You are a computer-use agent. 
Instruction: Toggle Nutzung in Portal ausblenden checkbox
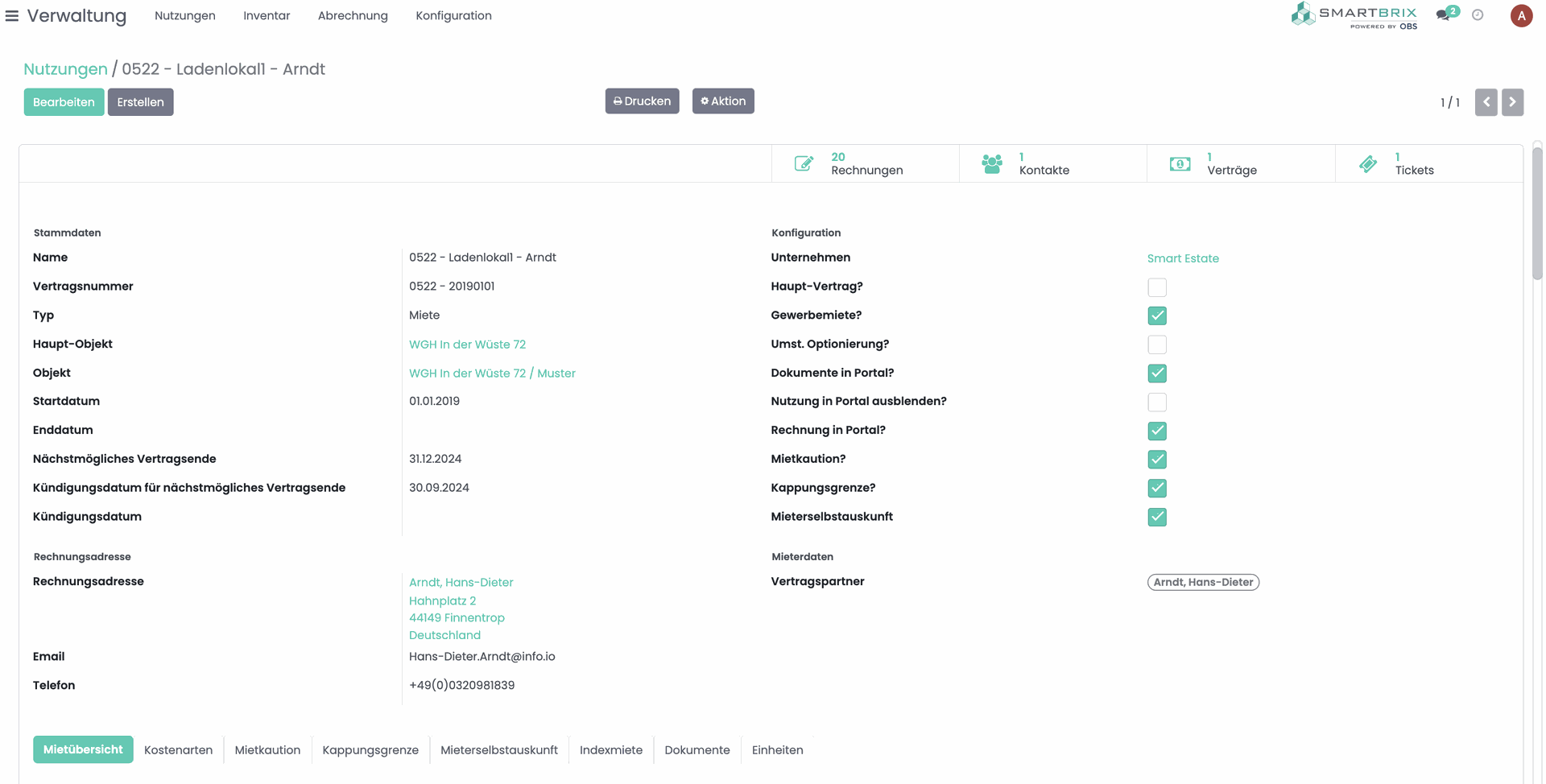1157,402
